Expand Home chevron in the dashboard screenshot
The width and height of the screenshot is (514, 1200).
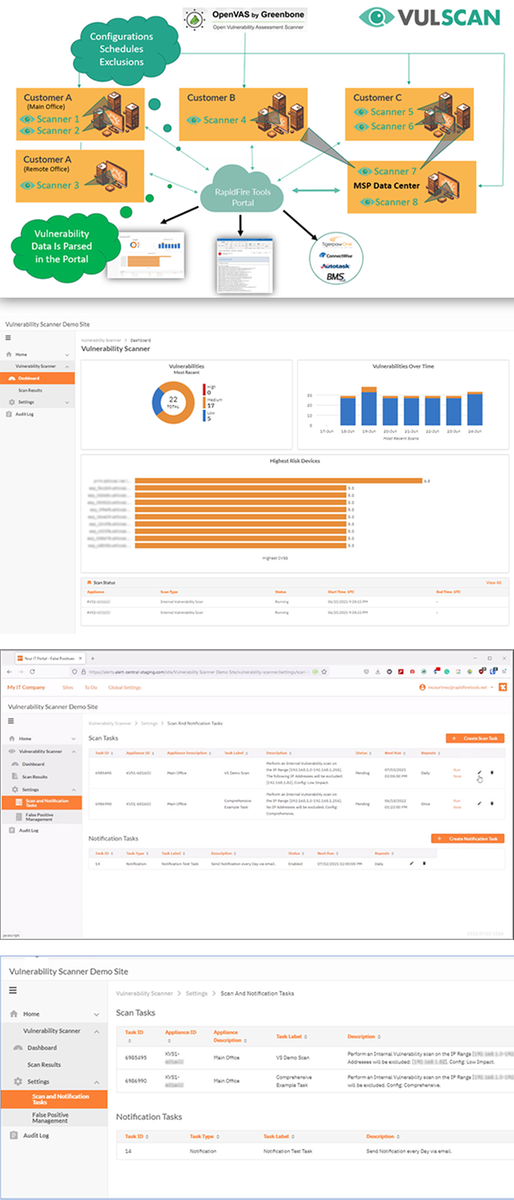tap(67, 355)
